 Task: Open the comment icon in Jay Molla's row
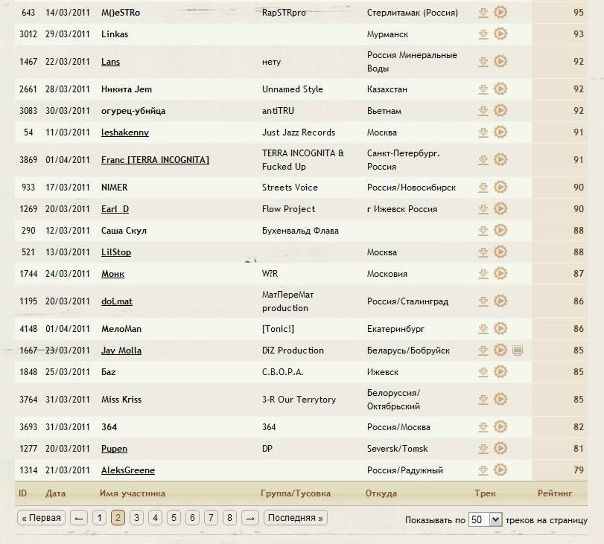(x=517, y=351)
